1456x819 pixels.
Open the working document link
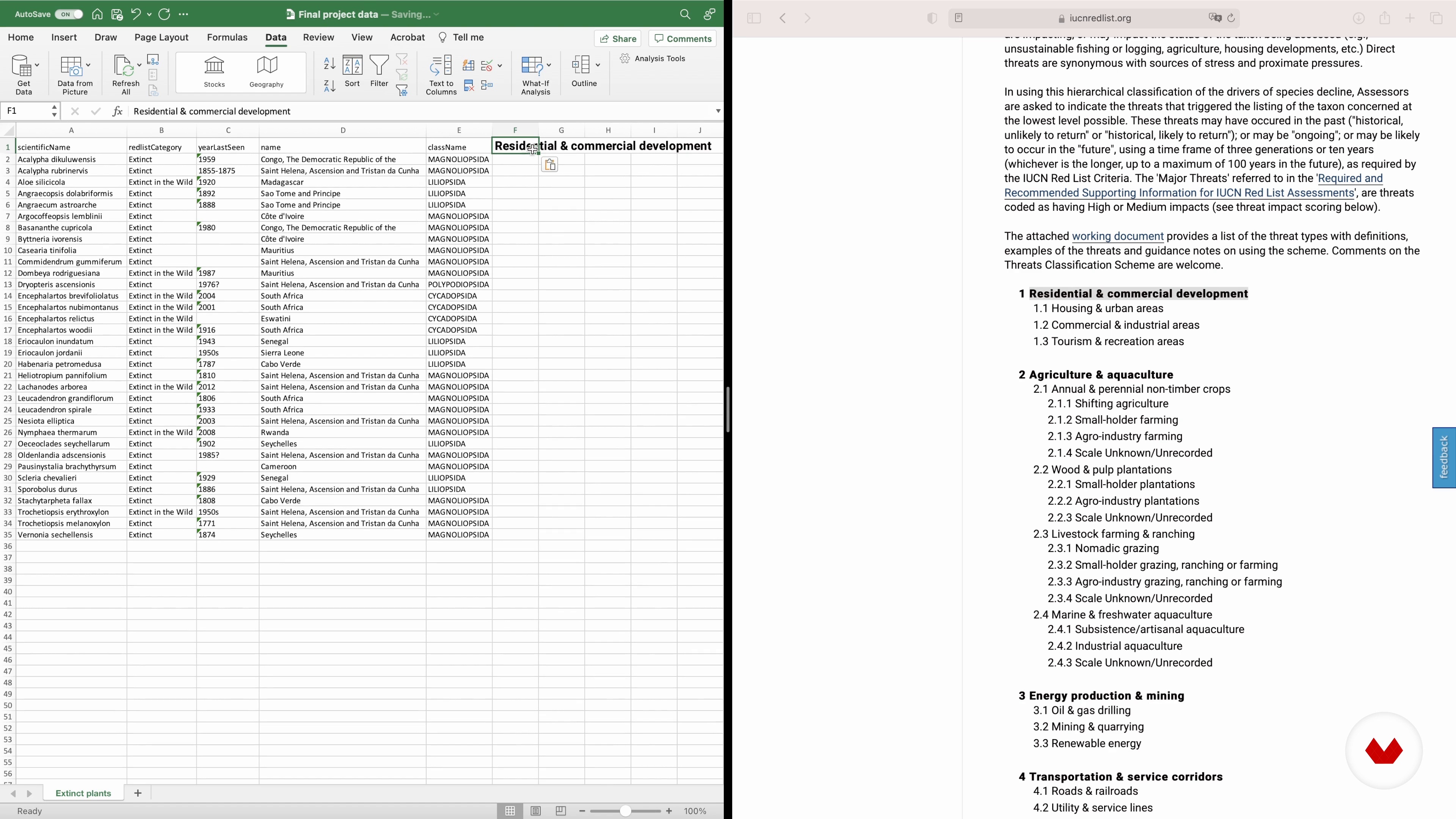(1117, 236)
